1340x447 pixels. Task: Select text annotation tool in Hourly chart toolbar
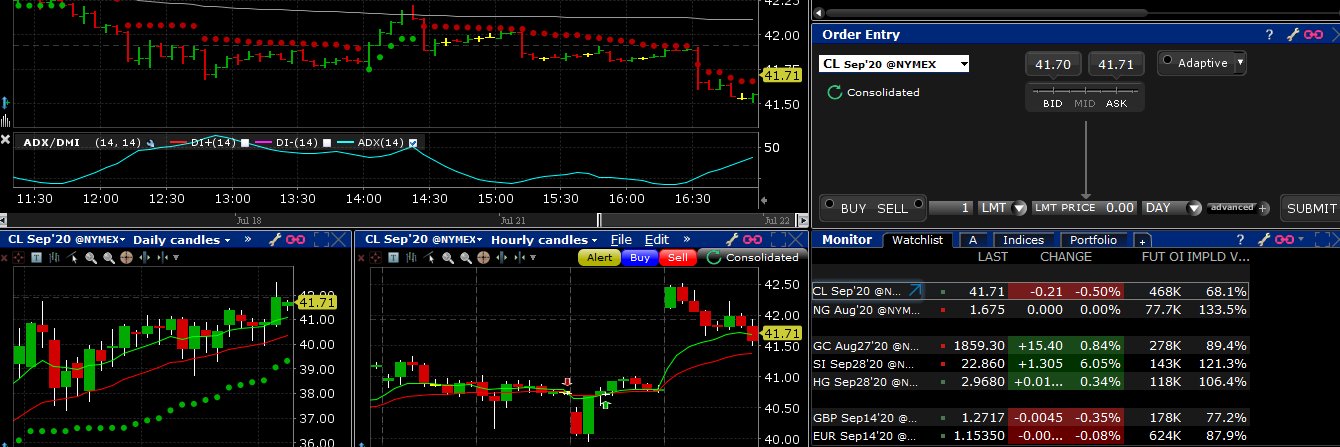point(393,257)
